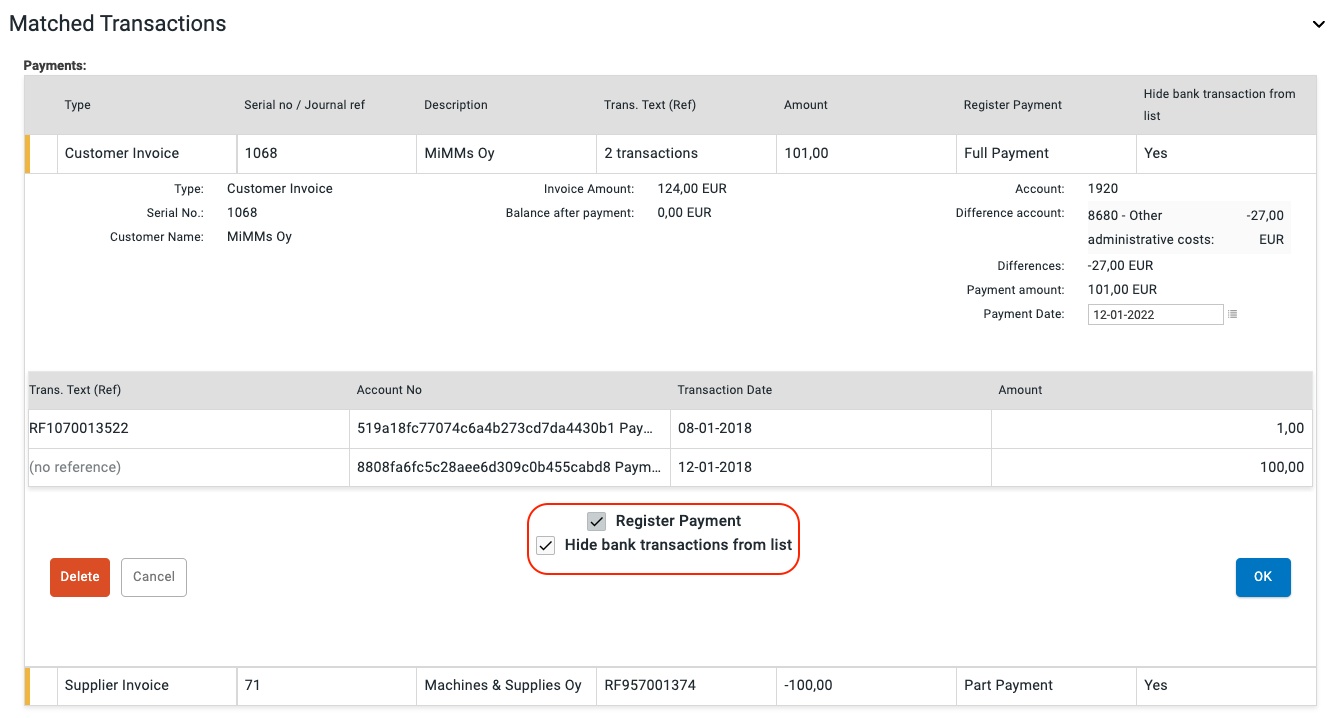
Task: Click the Register Payment column header
Action: (1013, 105)
